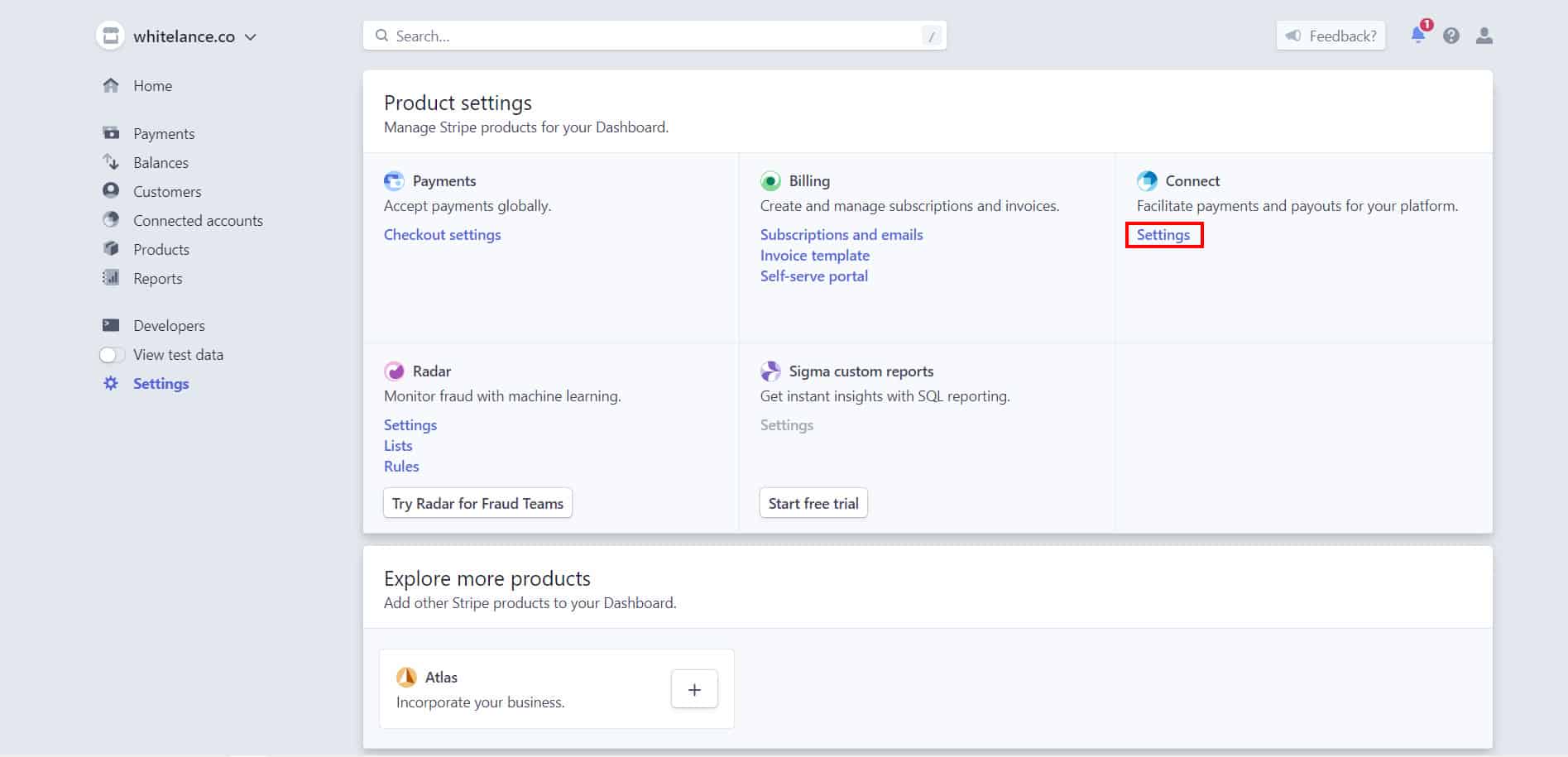Screen dimensions: 1568x757
Task: Open Products in the sidebar
Action: 161,249
